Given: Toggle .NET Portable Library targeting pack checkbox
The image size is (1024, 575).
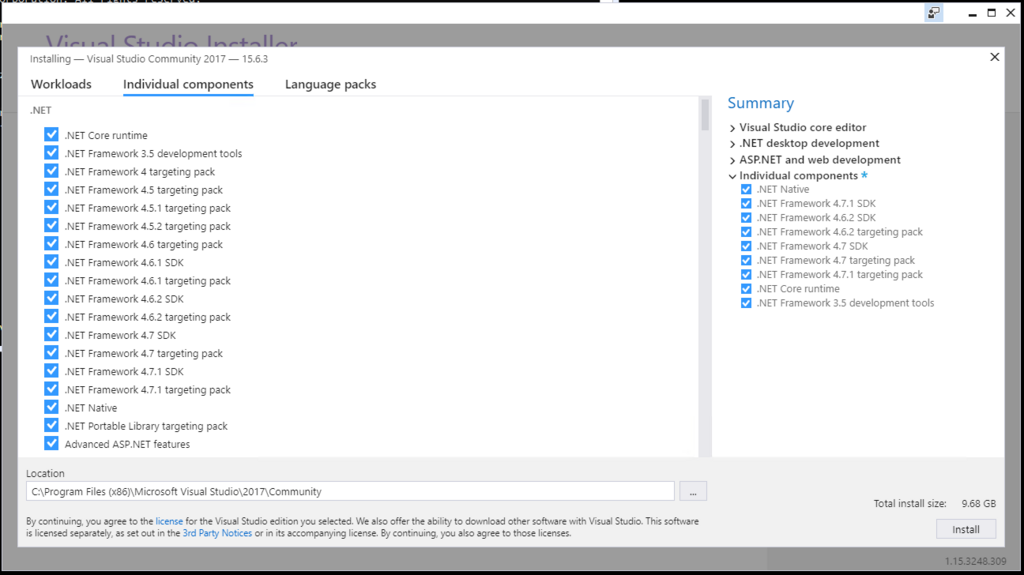Looking at the screenshot, I should point(51,425).
